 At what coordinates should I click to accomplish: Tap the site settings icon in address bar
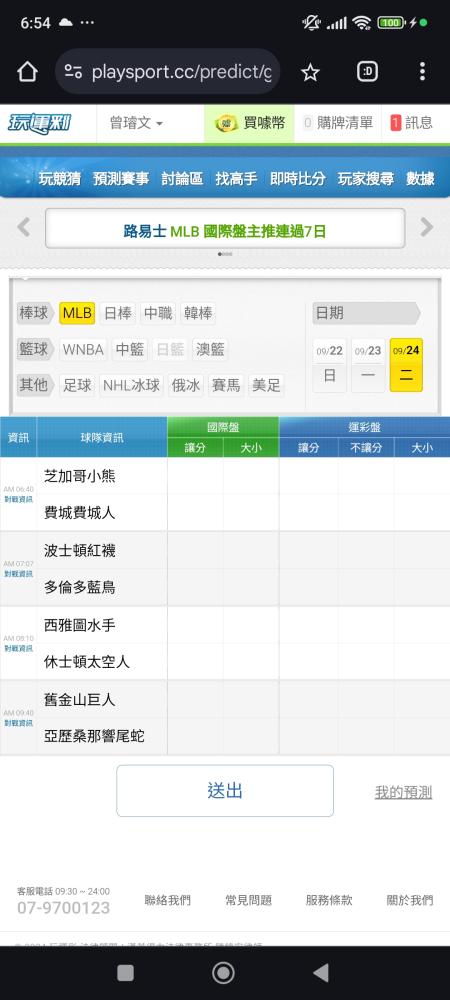[73, 72]
